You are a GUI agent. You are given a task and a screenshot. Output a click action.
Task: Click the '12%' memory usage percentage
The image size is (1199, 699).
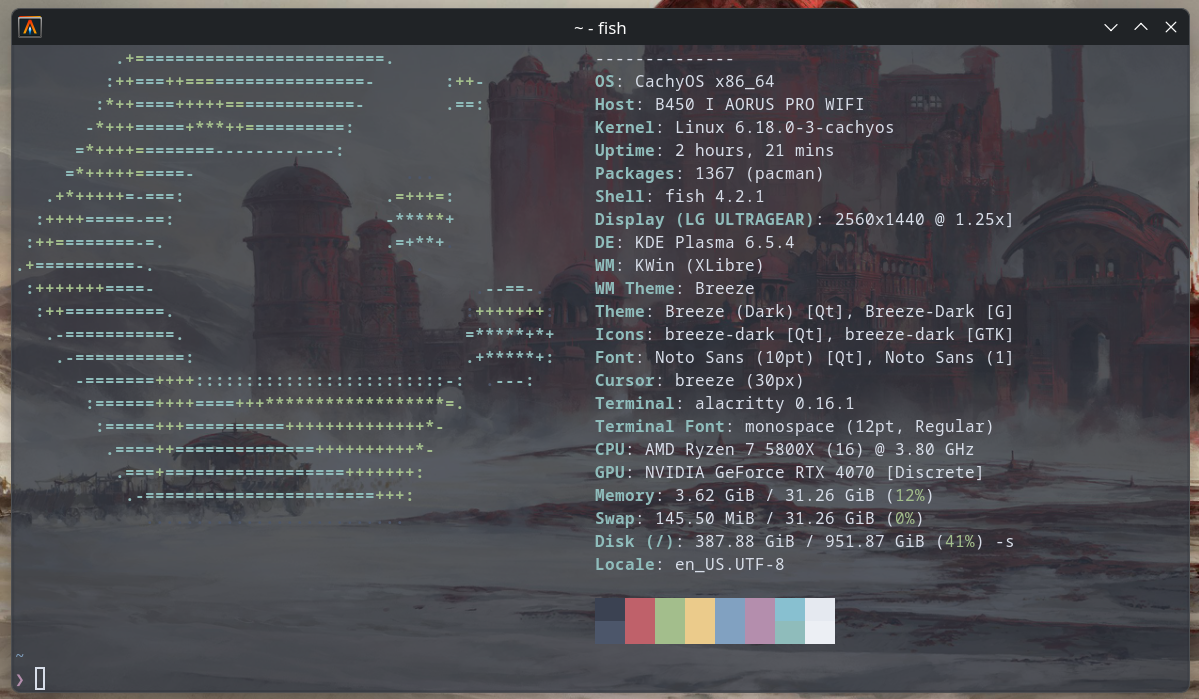tap(909, 496)
